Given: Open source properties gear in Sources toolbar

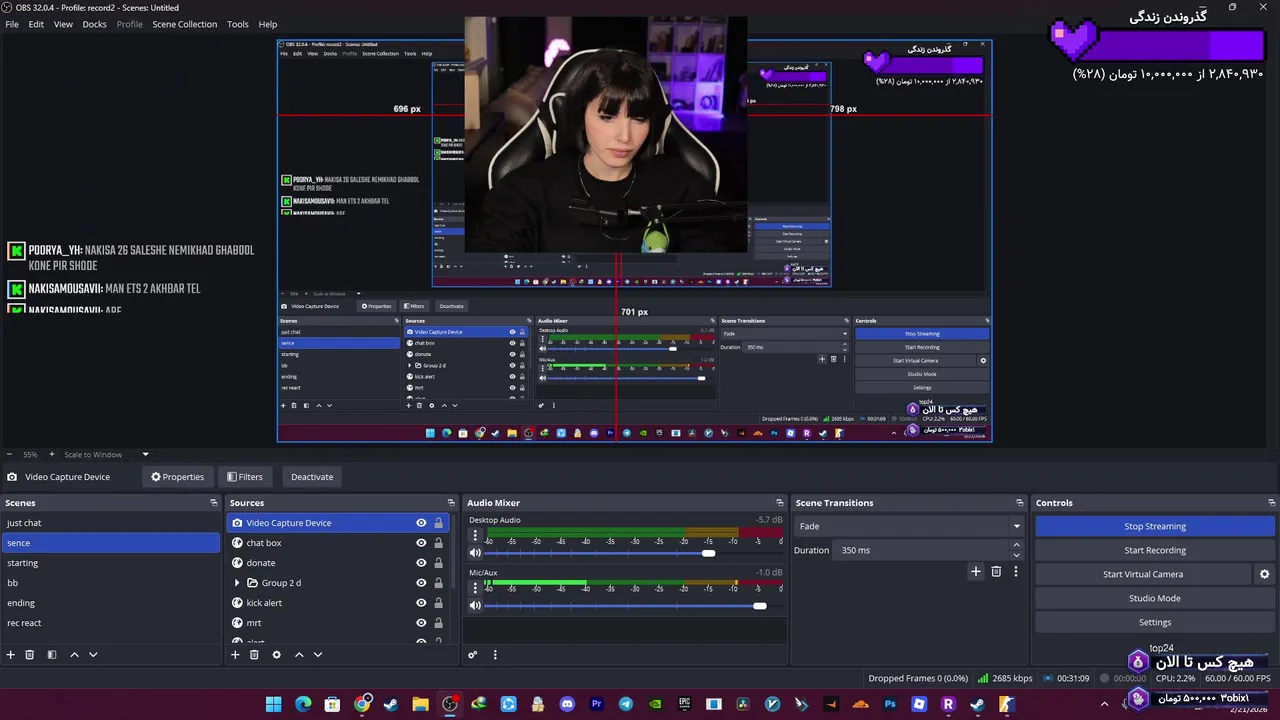Looking at the screenshot, I should (276, 655).
